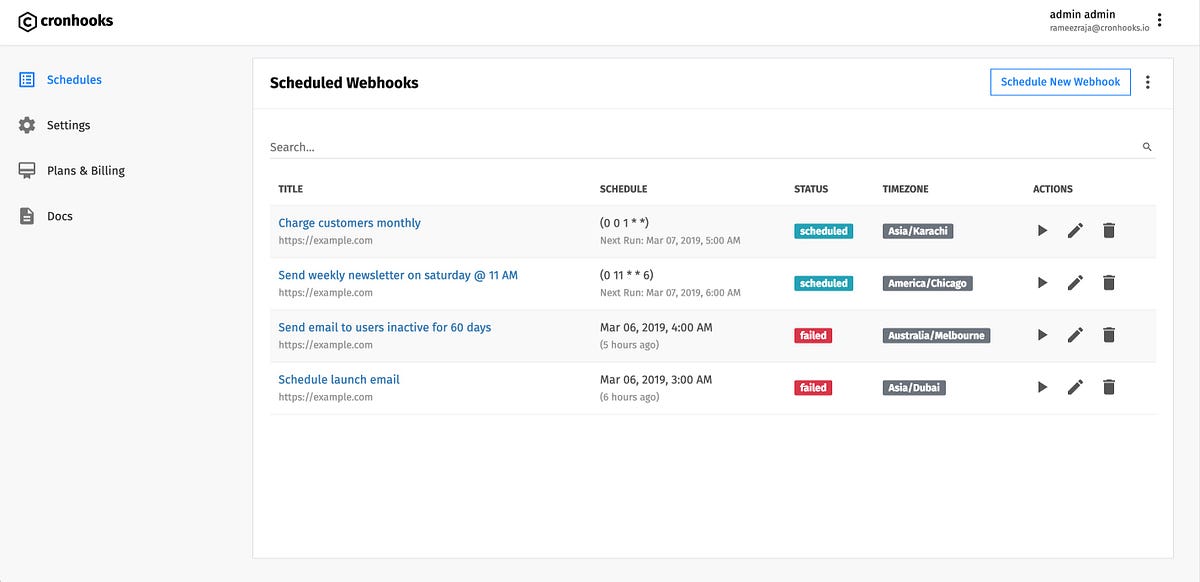Image resolution: width=1200 pixels, height=582 pixels.
Task: Edit the "Schedule launch email" webhook
Action: point(1075,387)
